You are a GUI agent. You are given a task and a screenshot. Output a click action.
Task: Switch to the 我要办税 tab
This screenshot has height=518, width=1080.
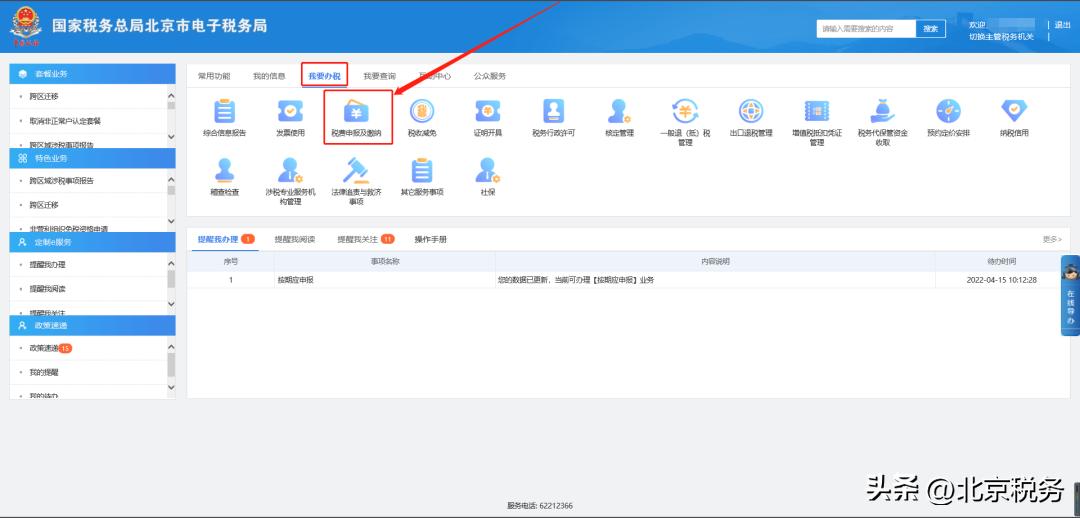point(324,76)
